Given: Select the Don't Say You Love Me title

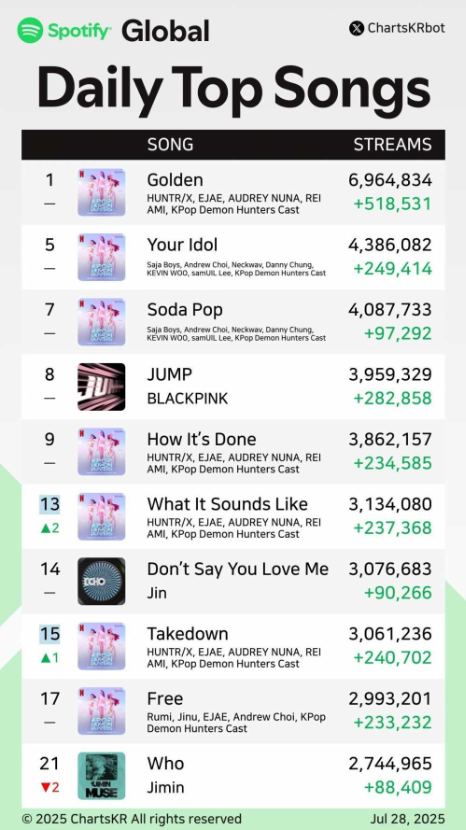Looking at the screenshot, I should tap(238, 569).
